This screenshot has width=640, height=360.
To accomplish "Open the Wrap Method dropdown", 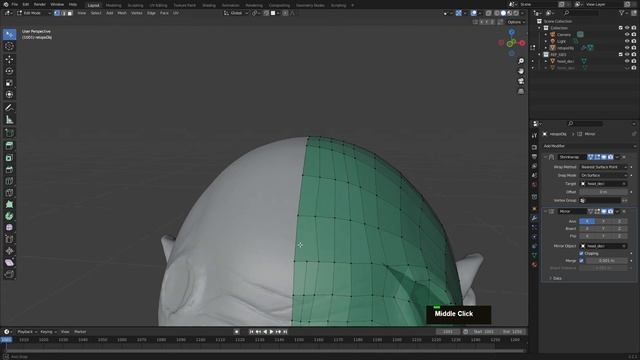I will [x=603, y=167].
